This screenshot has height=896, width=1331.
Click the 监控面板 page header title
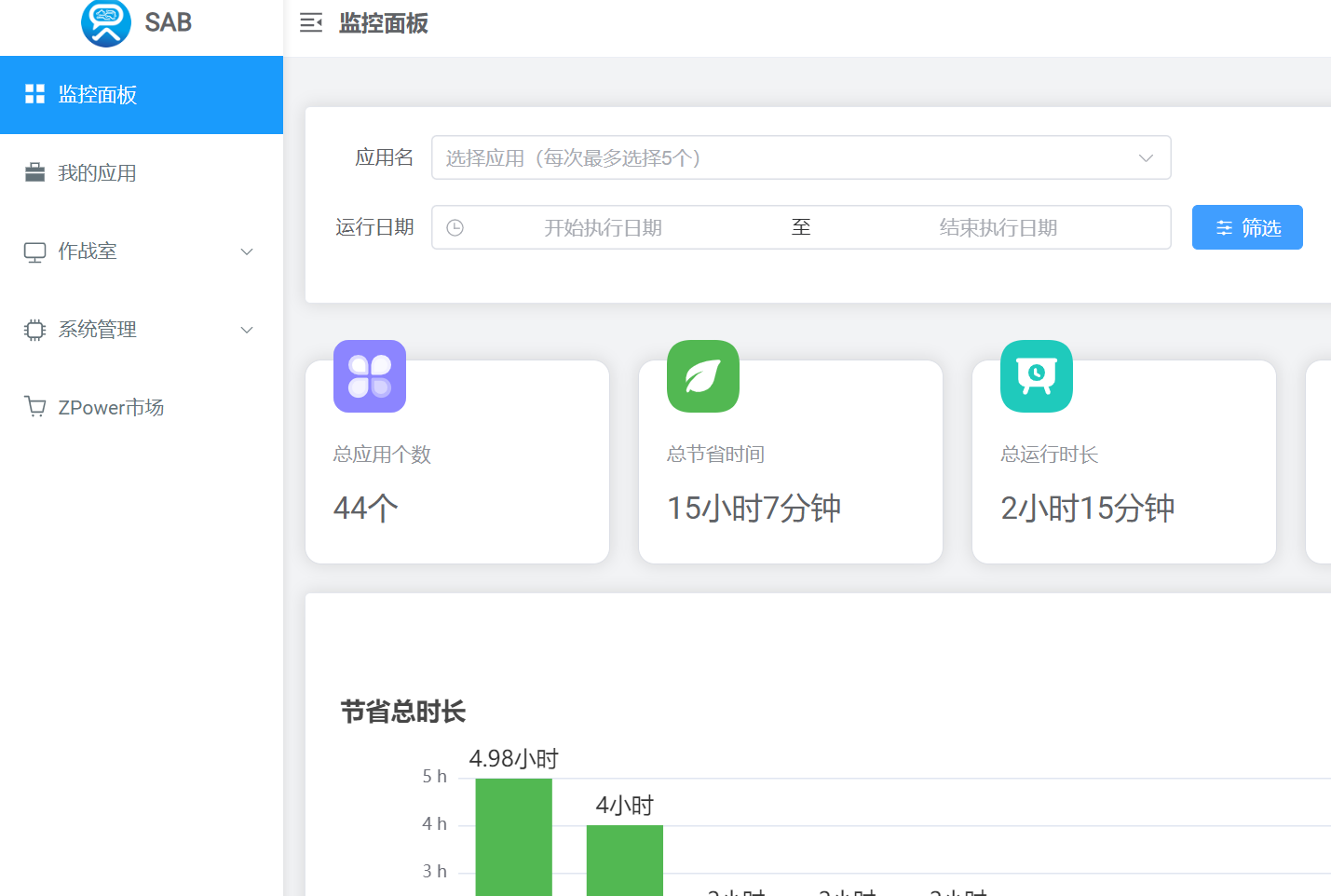(383, 23)
